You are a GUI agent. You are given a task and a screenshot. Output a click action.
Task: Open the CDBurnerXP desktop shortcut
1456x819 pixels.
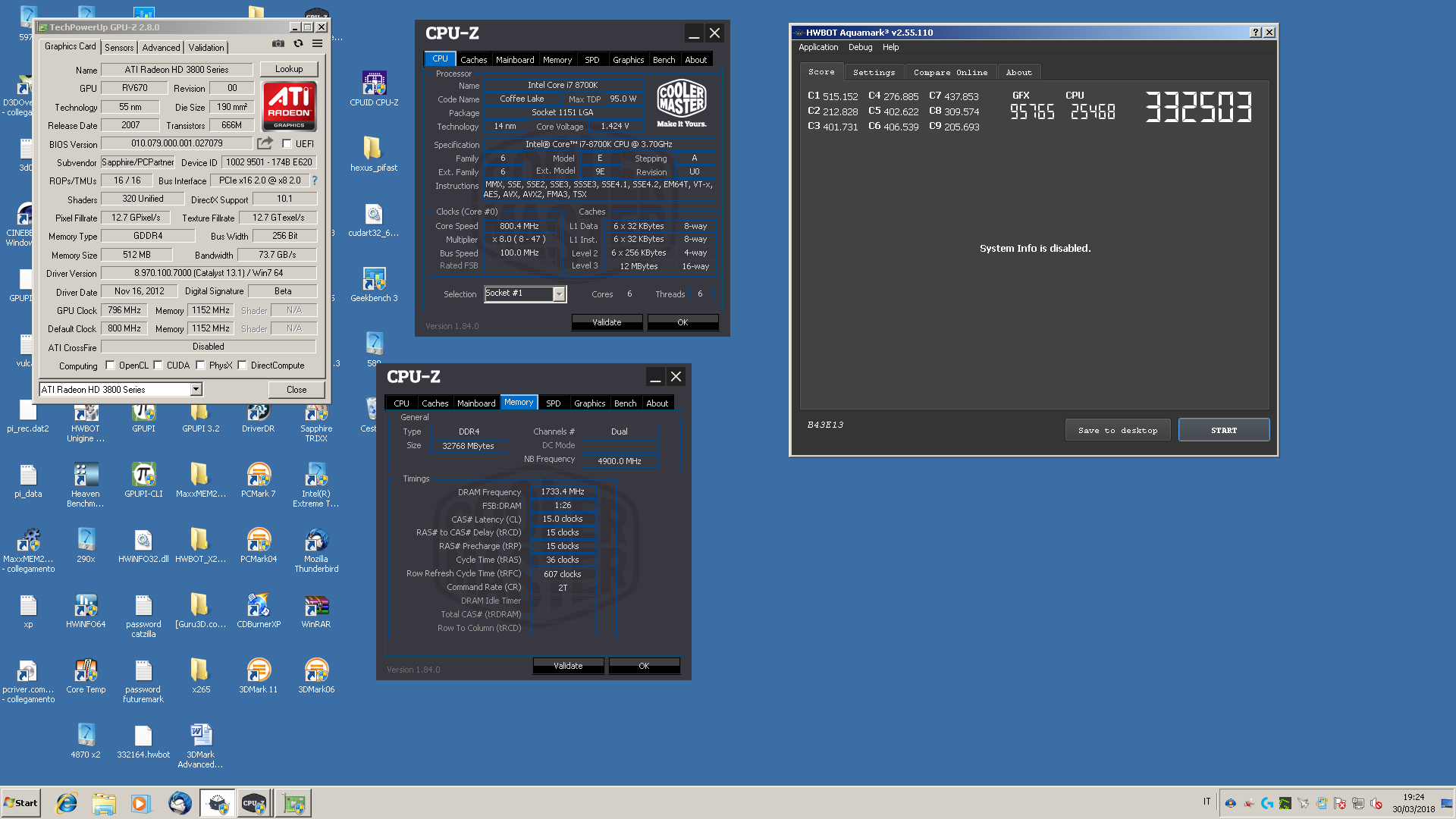(258, 611)
